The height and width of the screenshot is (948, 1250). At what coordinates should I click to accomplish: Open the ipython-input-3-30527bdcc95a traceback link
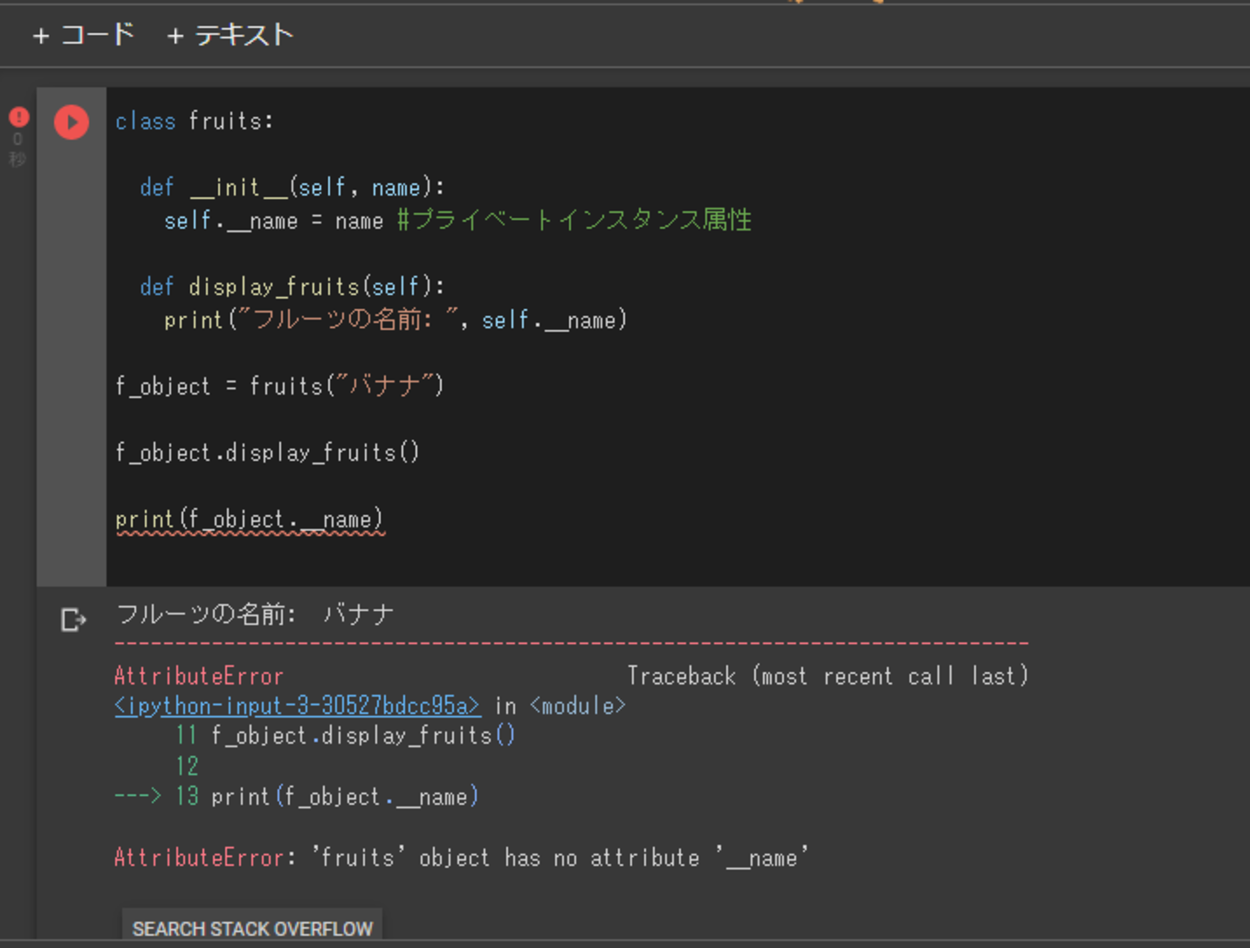click(x=297, y=706)
